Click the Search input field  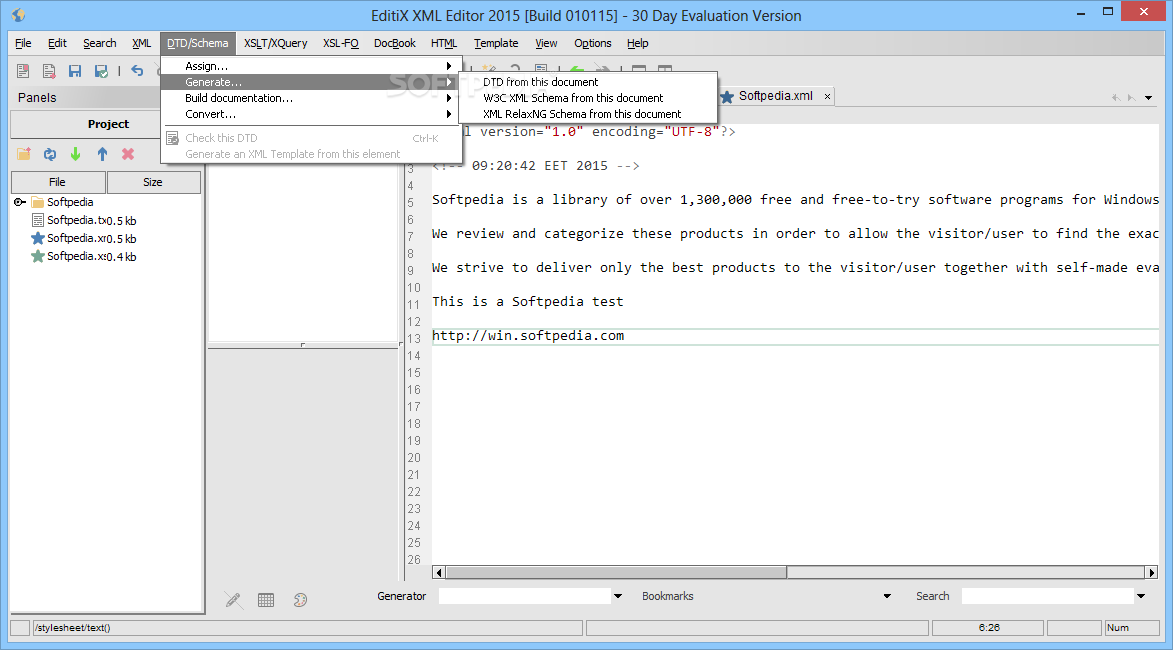pyautogui.click(x=1047, y=596)
